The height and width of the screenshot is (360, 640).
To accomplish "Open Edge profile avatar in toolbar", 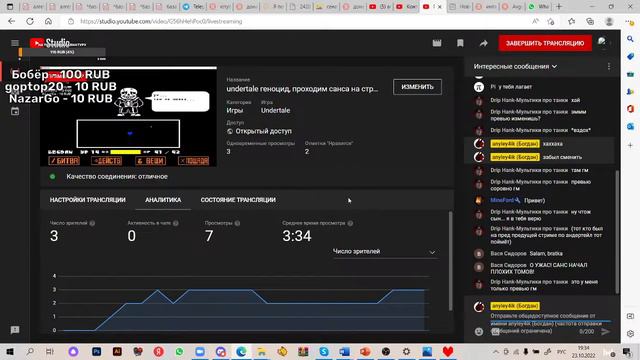I will 609,21.
